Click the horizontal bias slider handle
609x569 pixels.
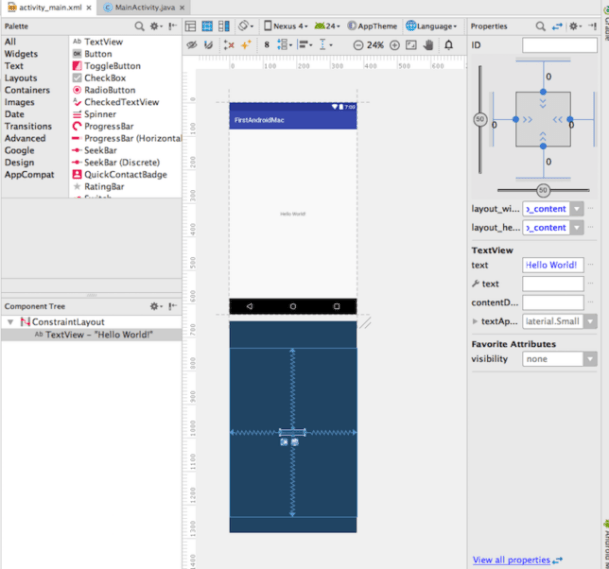(x=543, y=190)
